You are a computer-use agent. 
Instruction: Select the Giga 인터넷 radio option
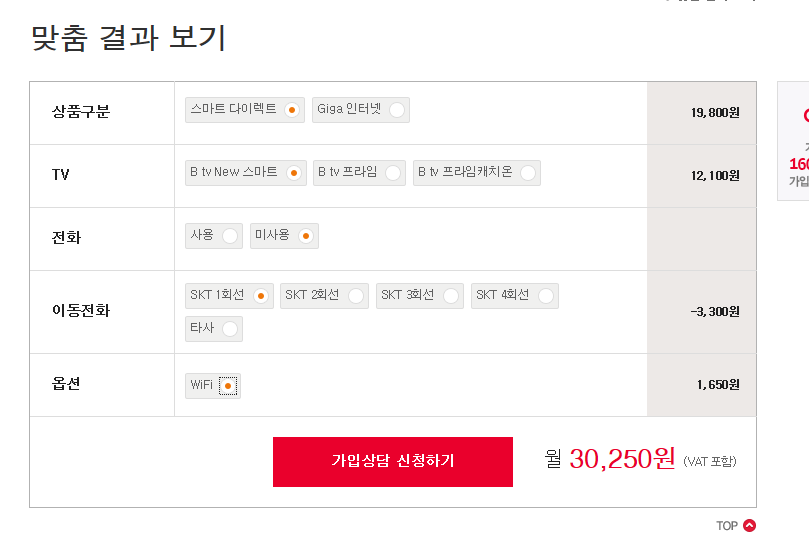[397, 110]
